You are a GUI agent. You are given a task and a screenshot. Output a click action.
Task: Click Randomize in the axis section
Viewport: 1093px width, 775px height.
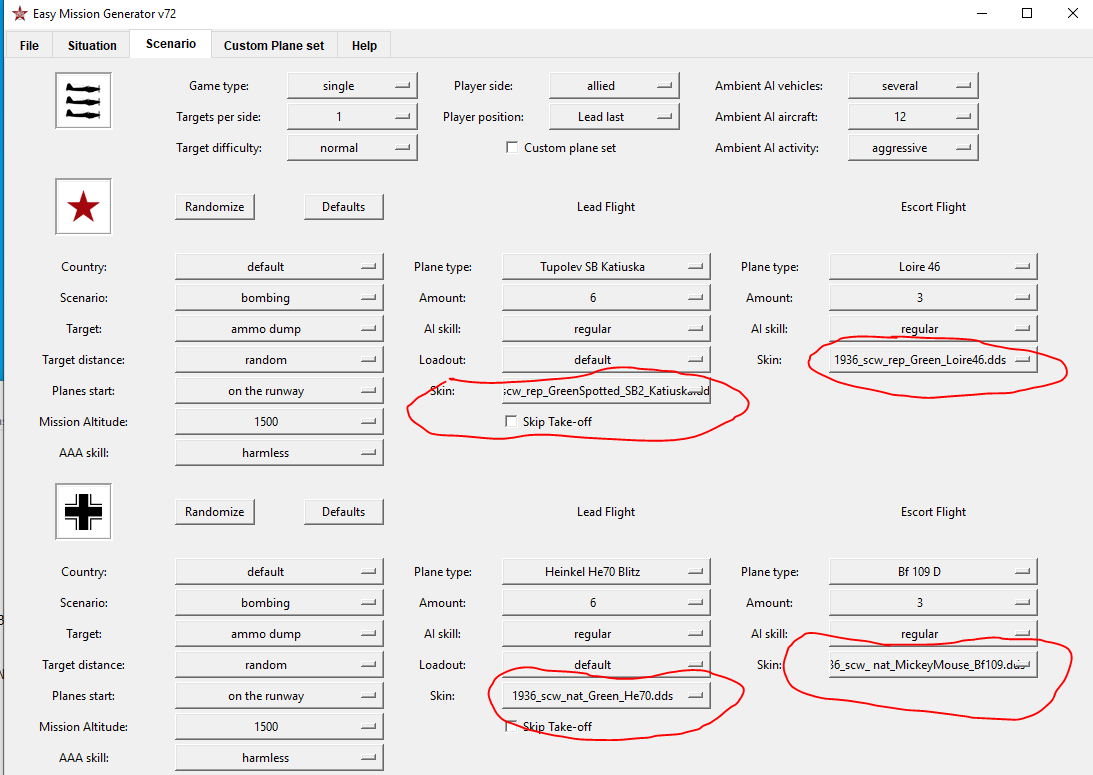[x=215, y=512]
